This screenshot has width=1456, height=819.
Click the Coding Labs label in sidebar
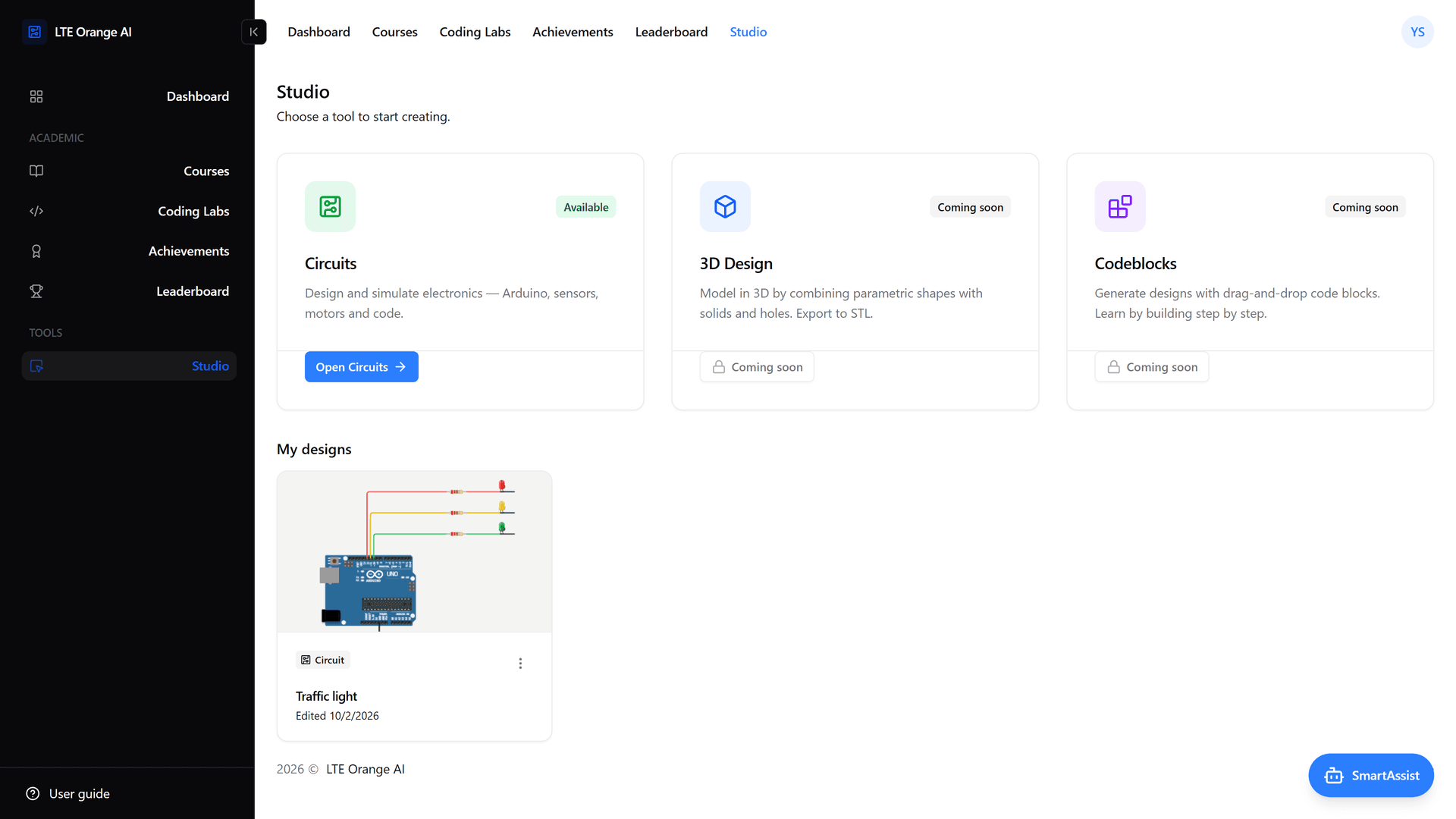coord(193,211)
